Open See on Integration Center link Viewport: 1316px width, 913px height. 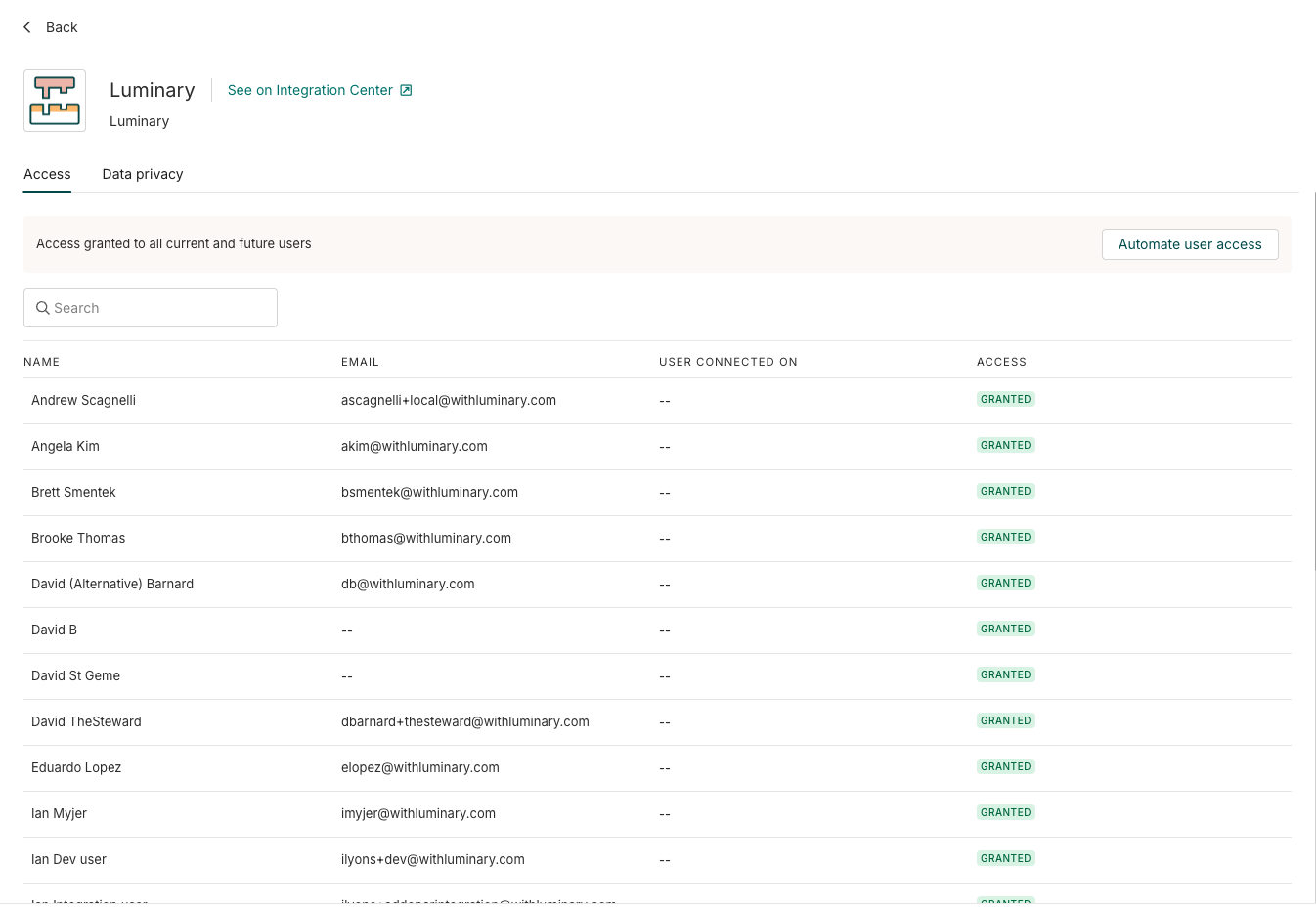tap(320, 90)
